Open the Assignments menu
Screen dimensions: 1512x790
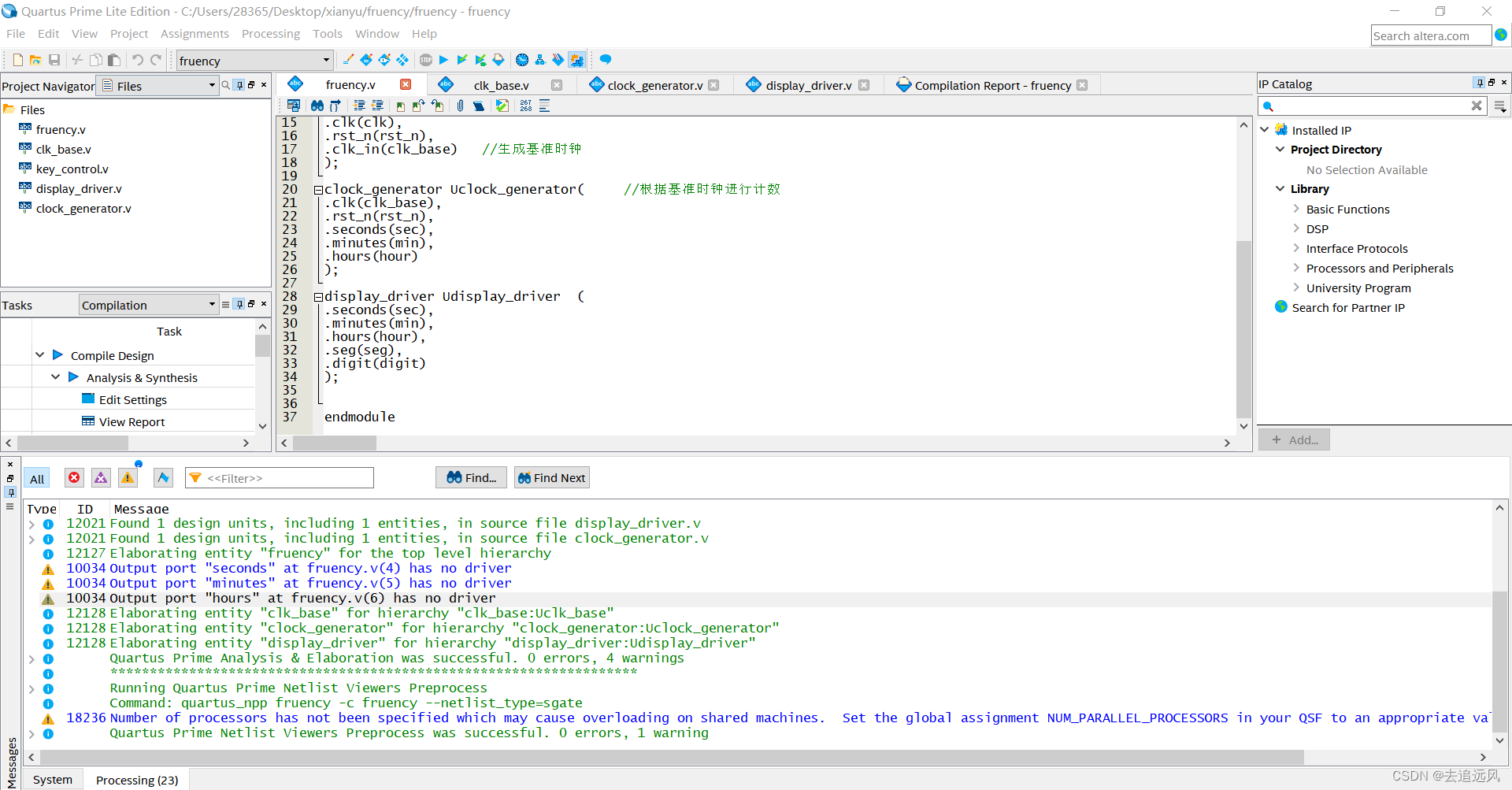click(195, 34)
